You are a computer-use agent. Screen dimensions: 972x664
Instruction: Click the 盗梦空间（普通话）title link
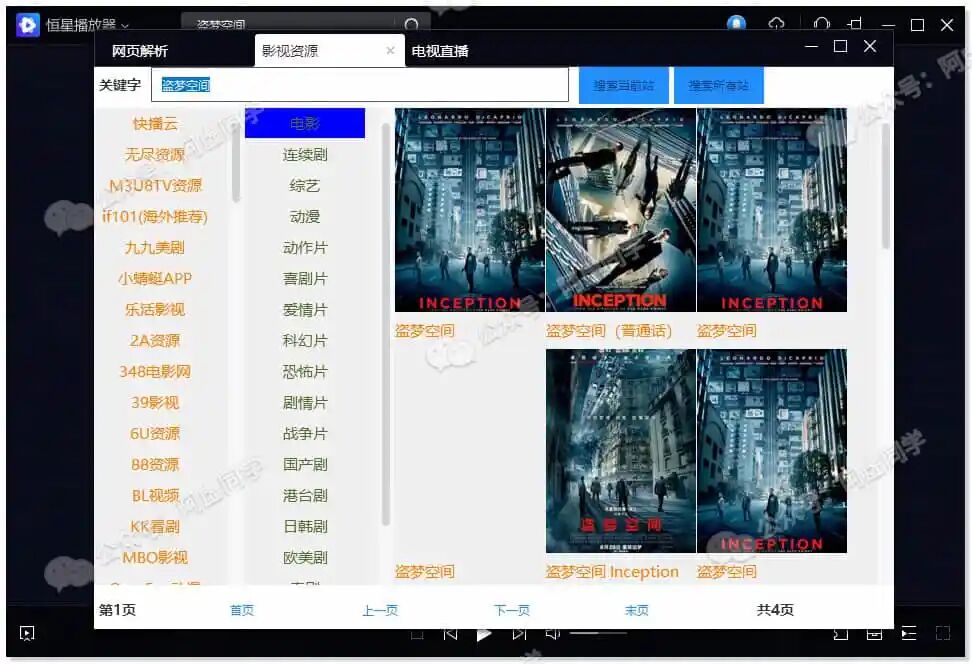(x=609, y=330)
